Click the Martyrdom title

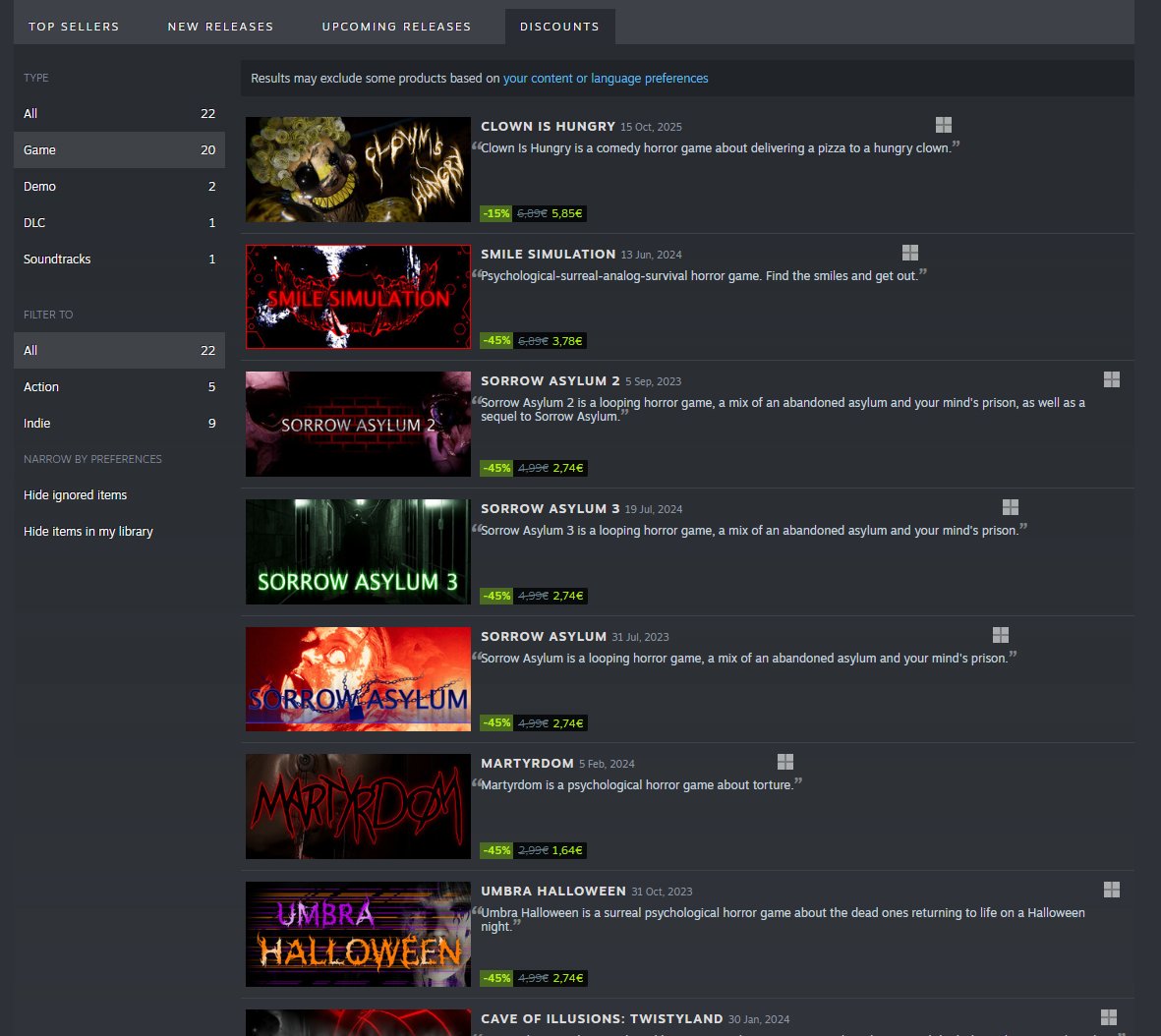pos(527,763)
